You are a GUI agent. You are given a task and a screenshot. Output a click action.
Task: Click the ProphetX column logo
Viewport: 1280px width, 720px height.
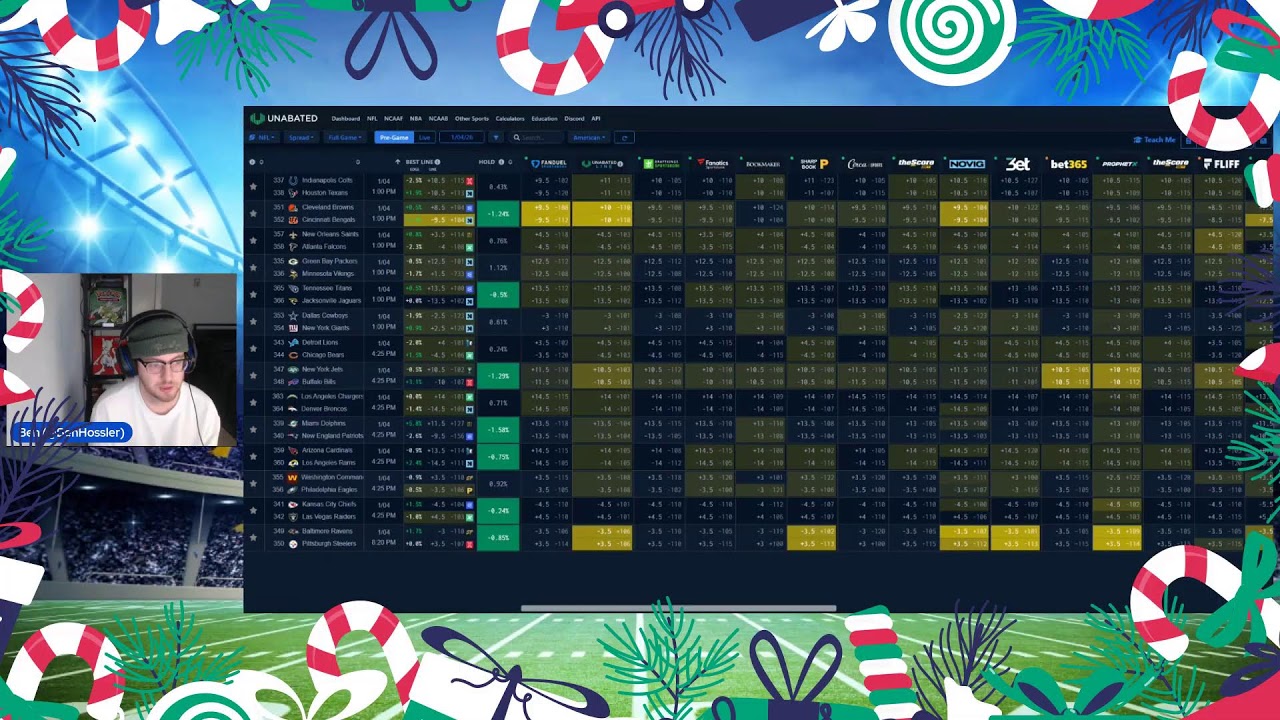point(1119,163)
